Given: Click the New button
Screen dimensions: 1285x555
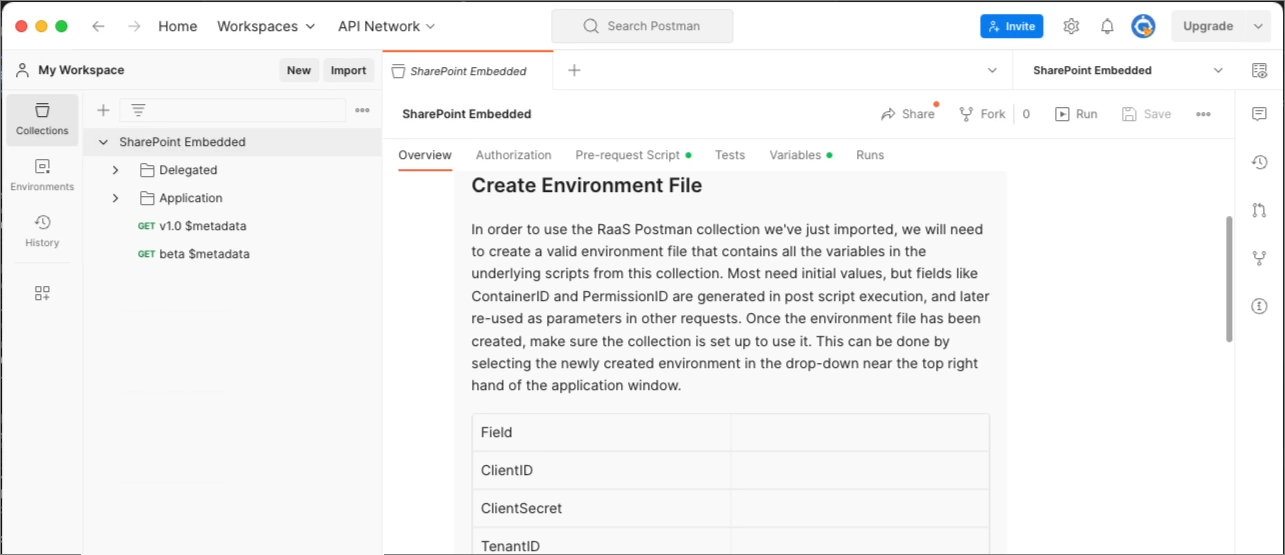Looking at the screenshot, I should [x=299, y=70].
